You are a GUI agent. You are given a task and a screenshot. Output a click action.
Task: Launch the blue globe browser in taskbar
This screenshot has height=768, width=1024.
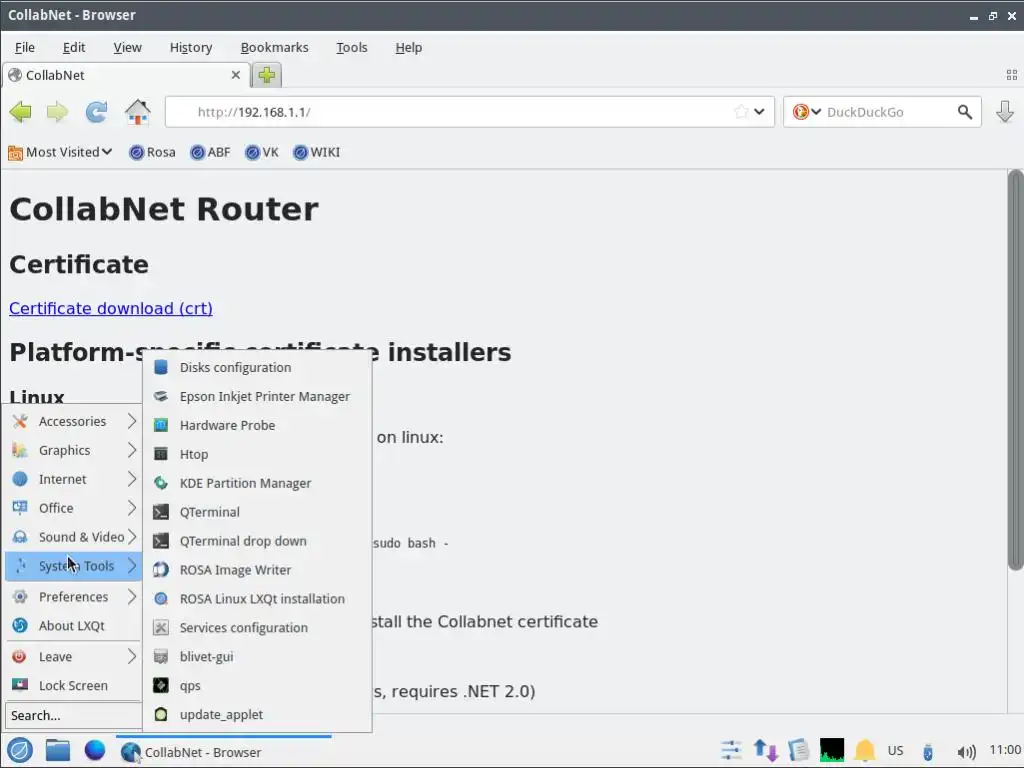95,750
